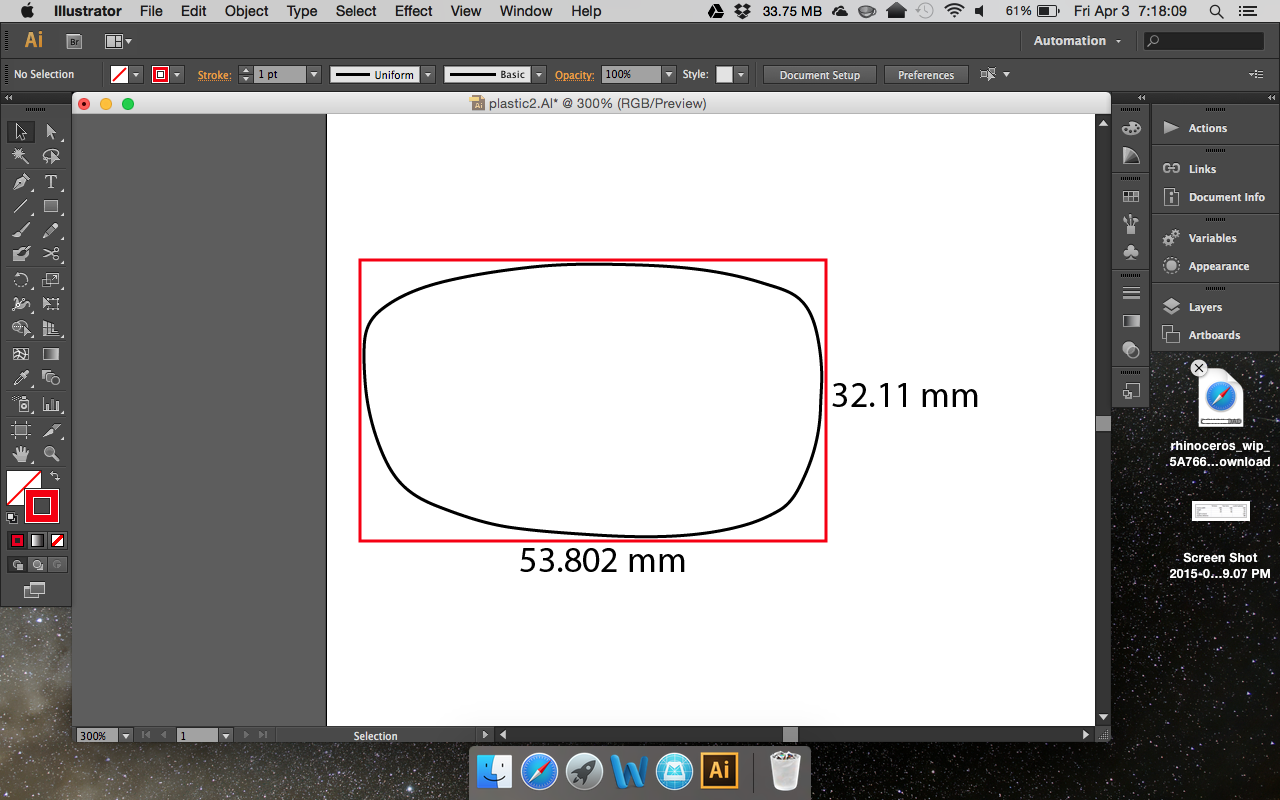This screenshot has height=800, width=1280.
Task: Select the Magic Wand tool
Action: [20, 157]
